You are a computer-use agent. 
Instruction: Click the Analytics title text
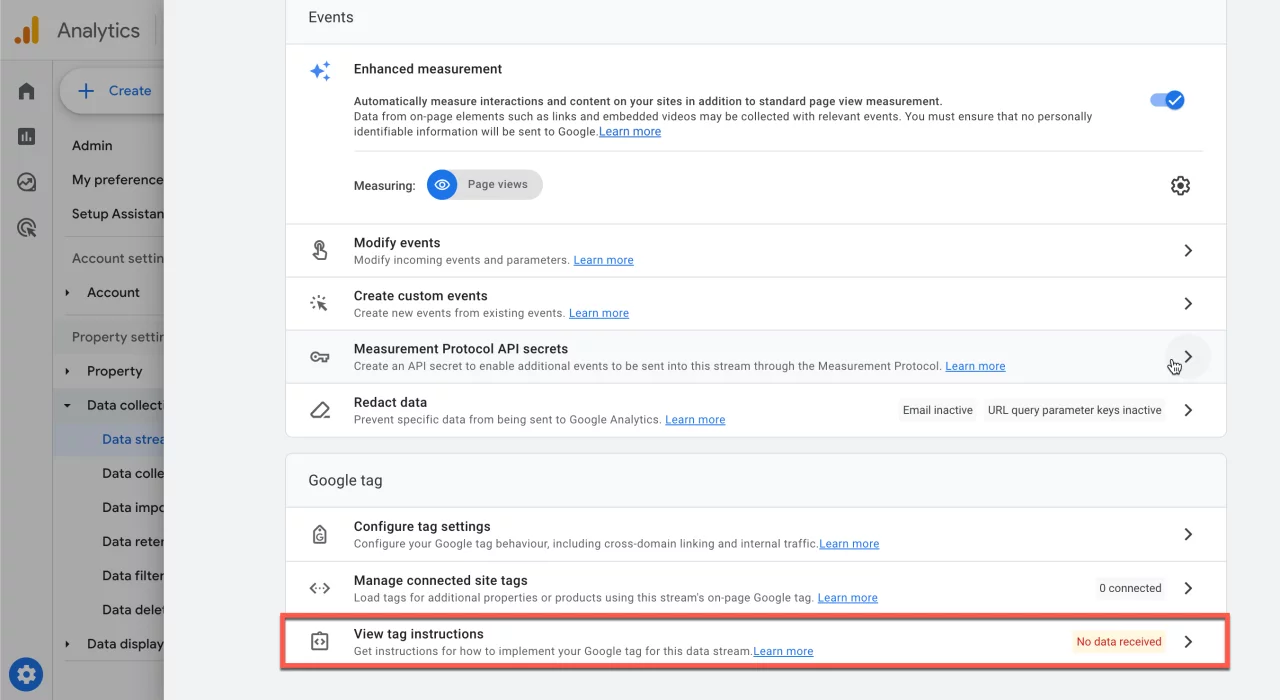(98, 31)
